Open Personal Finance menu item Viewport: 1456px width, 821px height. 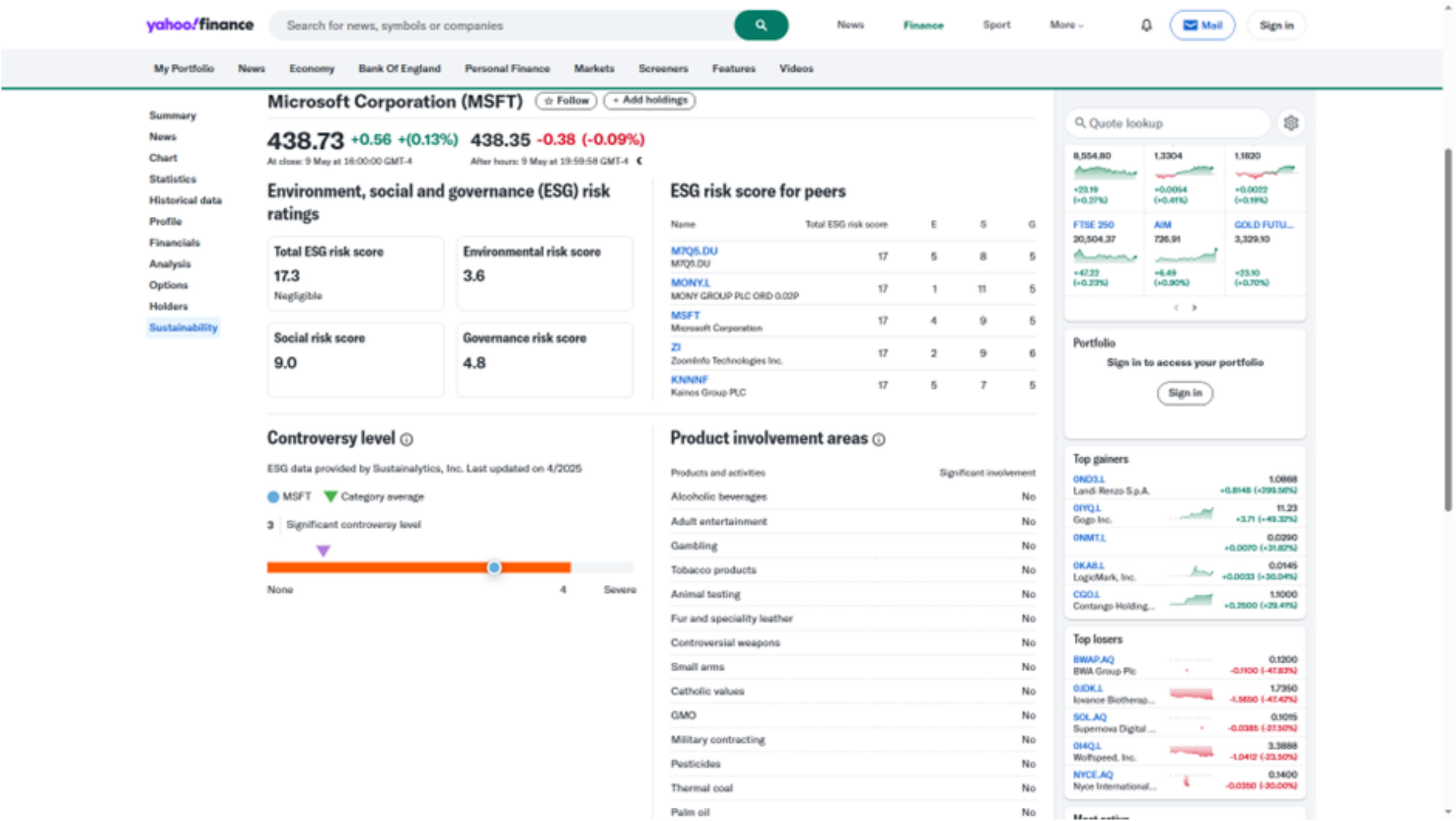(x=507, y=68)
